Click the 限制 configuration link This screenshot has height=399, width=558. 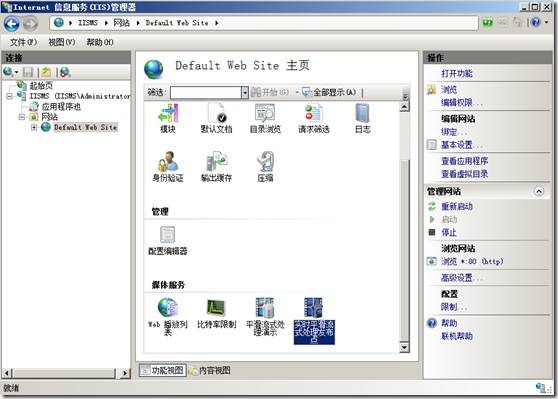click(x=454, y=307)
